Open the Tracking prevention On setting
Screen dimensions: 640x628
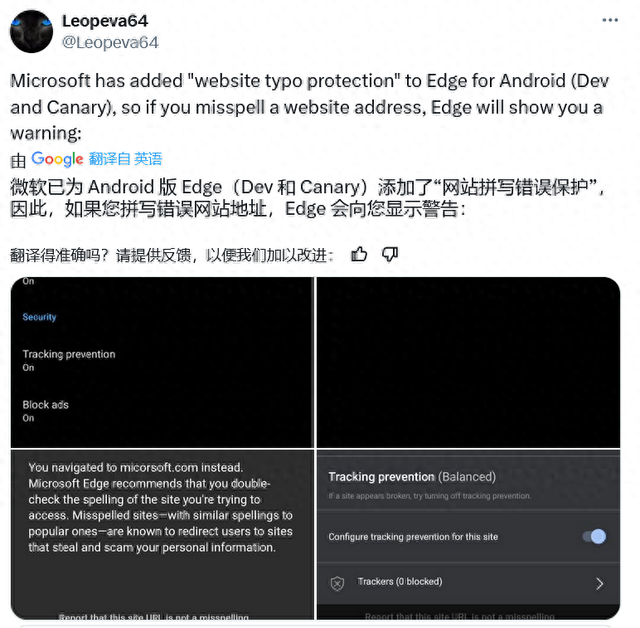click(69, 360)
